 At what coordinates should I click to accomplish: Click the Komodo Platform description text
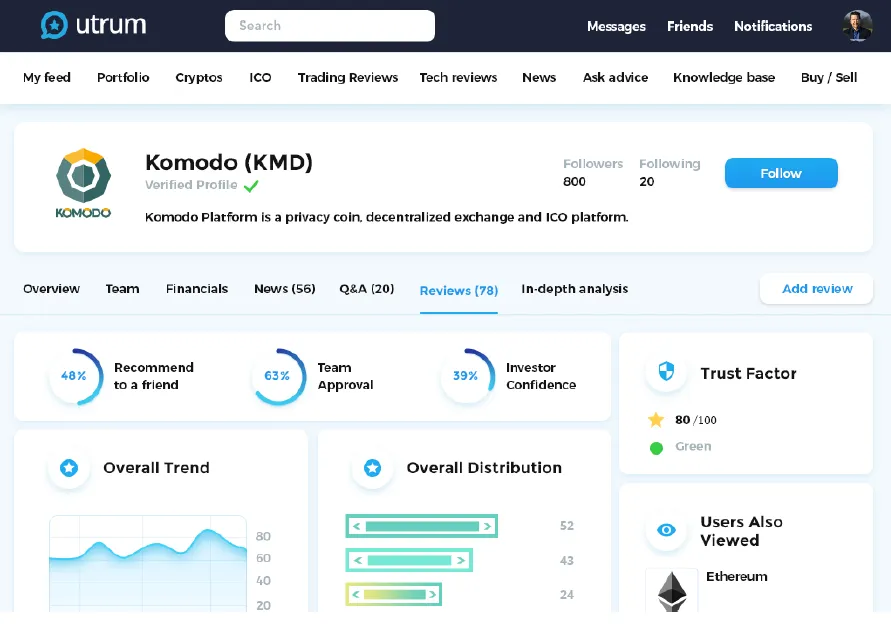coord(386,217)
